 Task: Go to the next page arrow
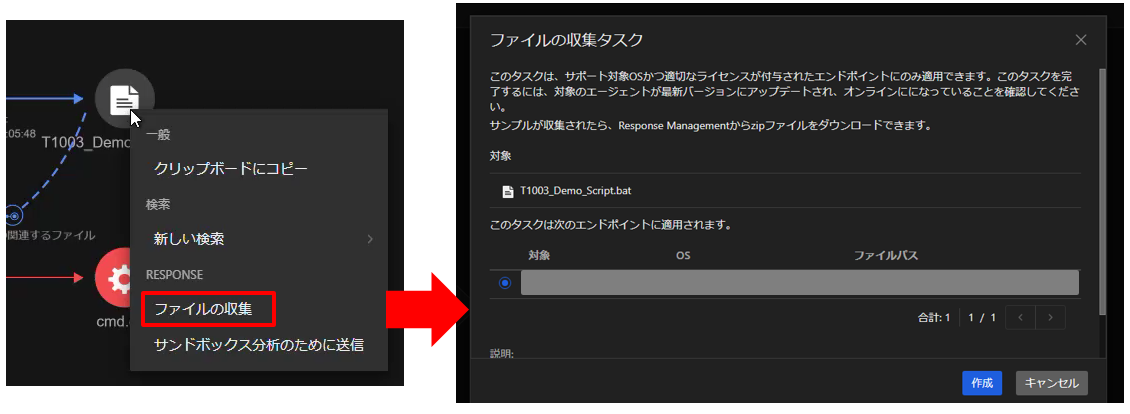coord(1050,318)
